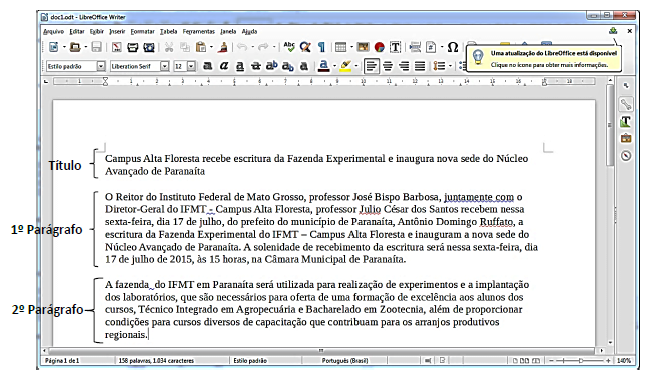Apply yellow highlighting color

(x=345, y=66)
